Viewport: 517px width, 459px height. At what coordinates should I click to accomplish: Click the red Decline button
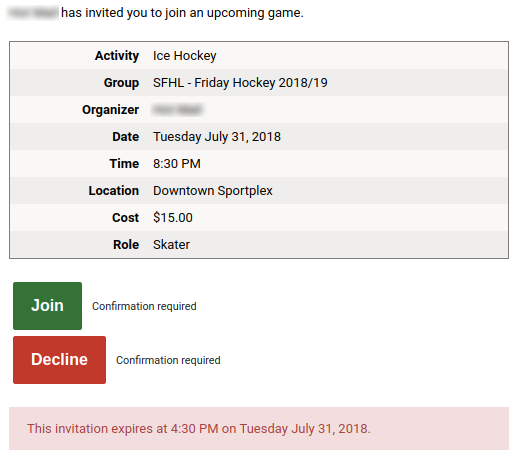click(59, 360)
